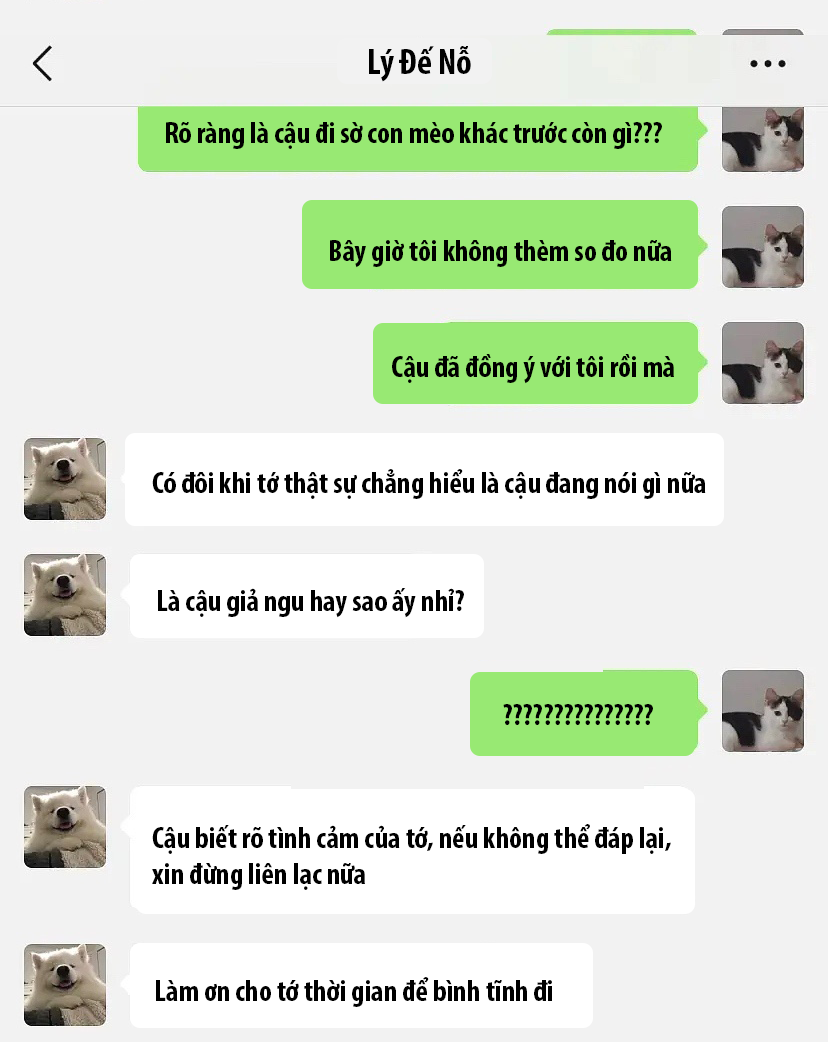The image size is (828, 1042).
Task: Tap dog avatar beside 'Có đôi khi tớ' message
Action: (65, 478)
